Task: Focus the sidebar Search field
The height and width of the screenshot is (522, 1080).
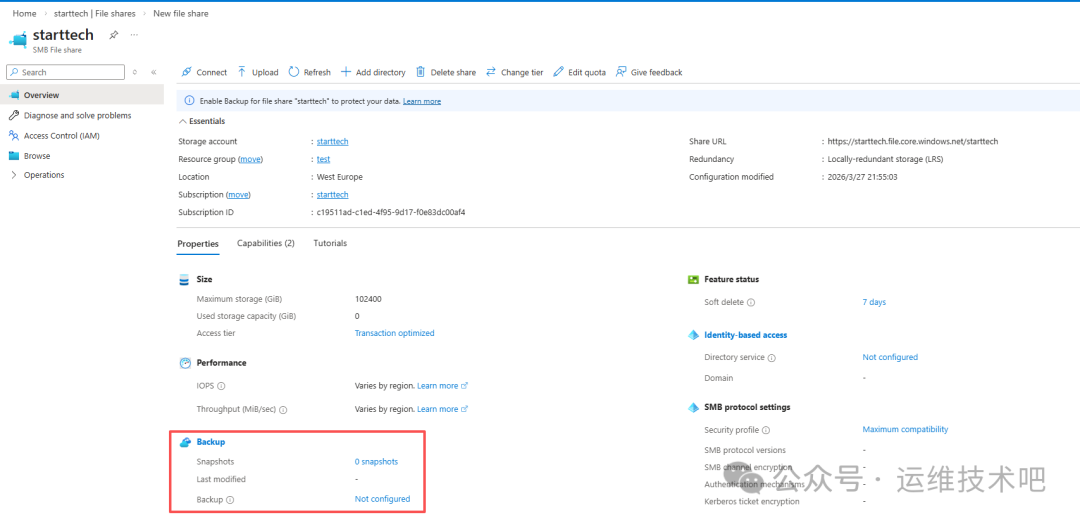Action: [x=65, y=72]
